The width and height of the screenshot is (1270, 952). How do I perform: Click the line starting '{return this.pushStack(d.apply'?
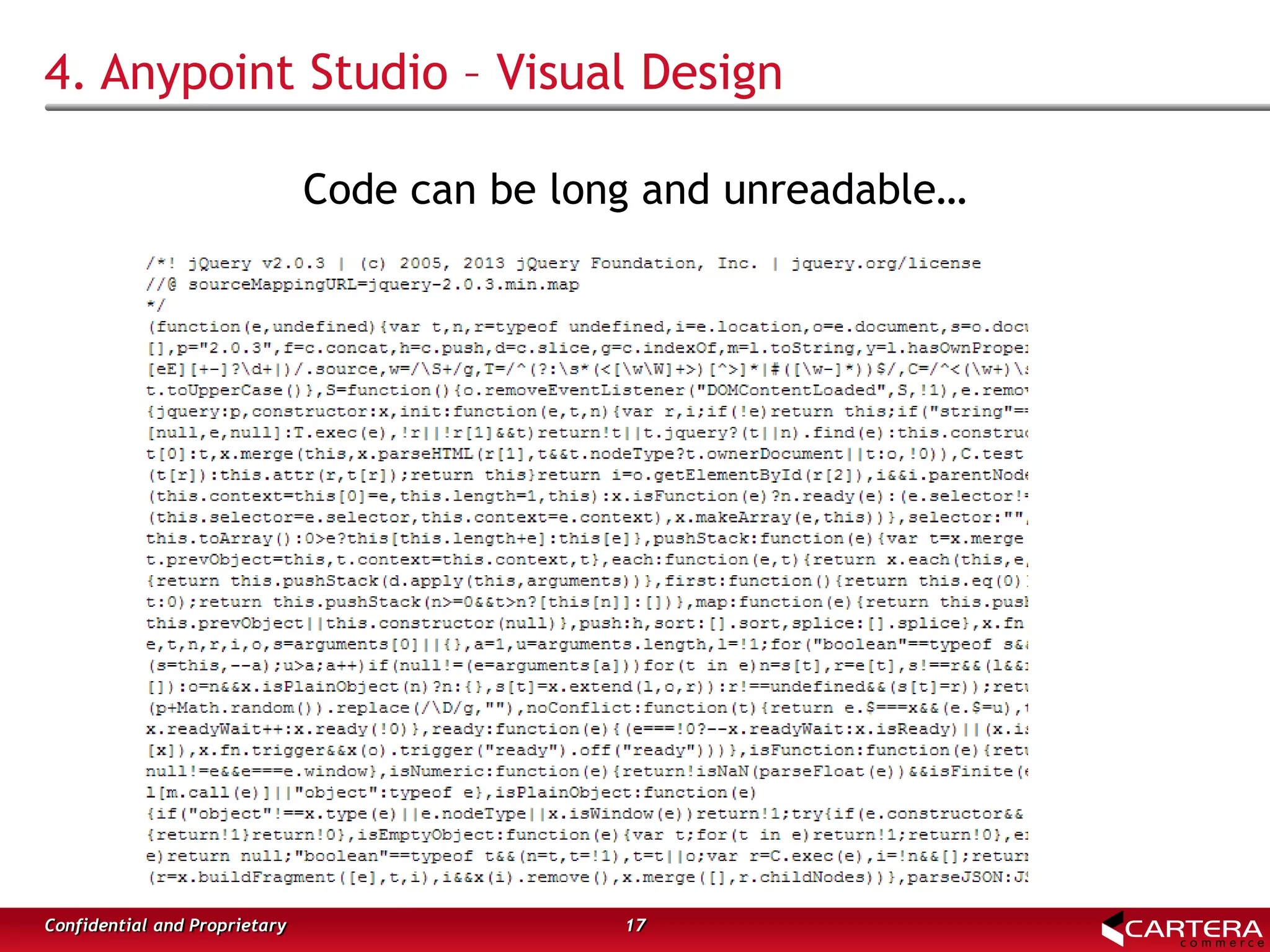coord(587,581)
